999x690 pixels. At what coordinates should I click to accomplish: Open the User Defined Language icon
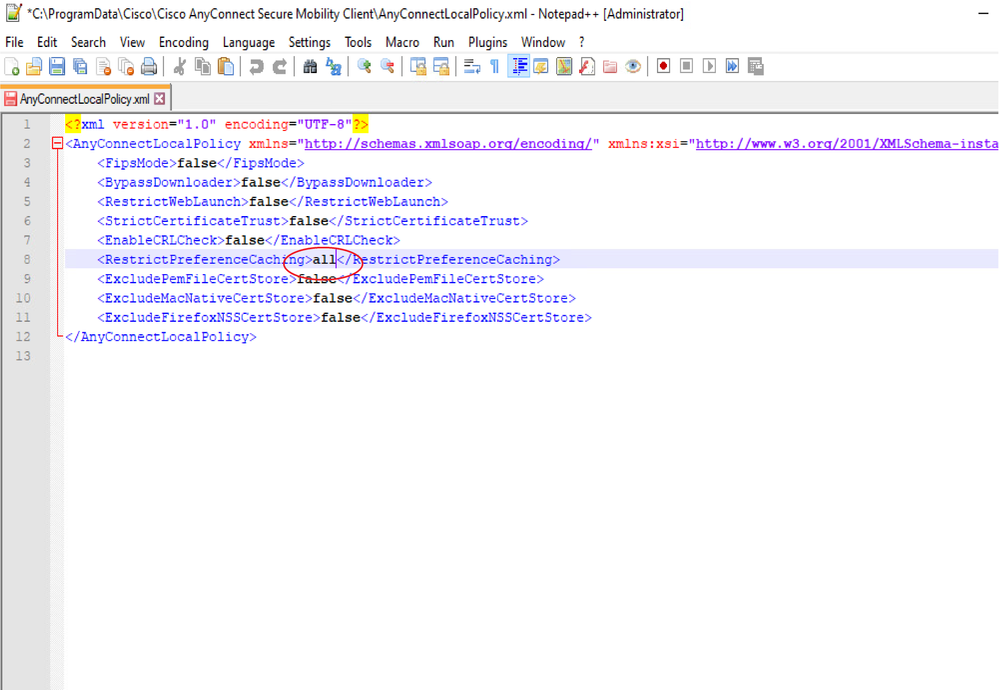pos(541,66)
